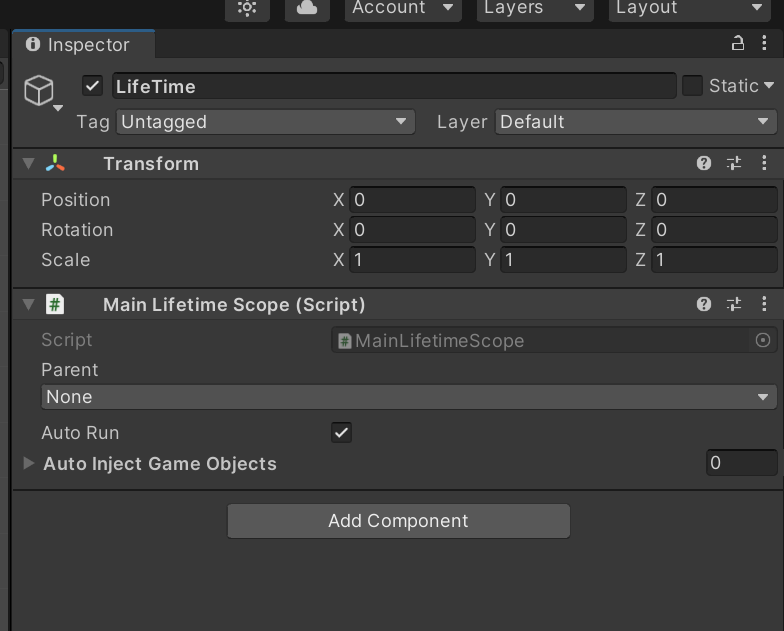Collapse the Transform component foldout
The height and width of the screenshot is (631, 784).
28,164
